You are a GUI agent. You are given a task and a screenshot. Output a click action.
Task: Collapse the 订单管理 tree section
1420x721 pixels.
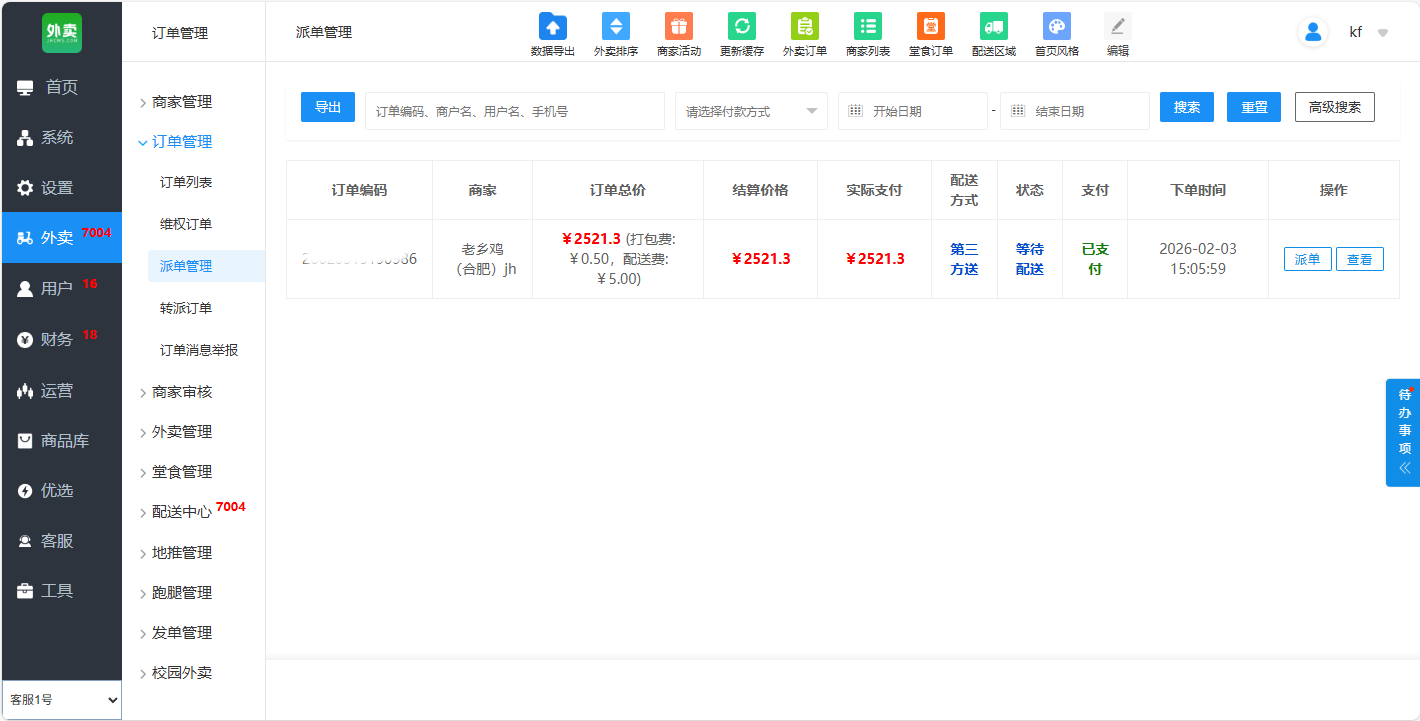[x=181, y=142]
